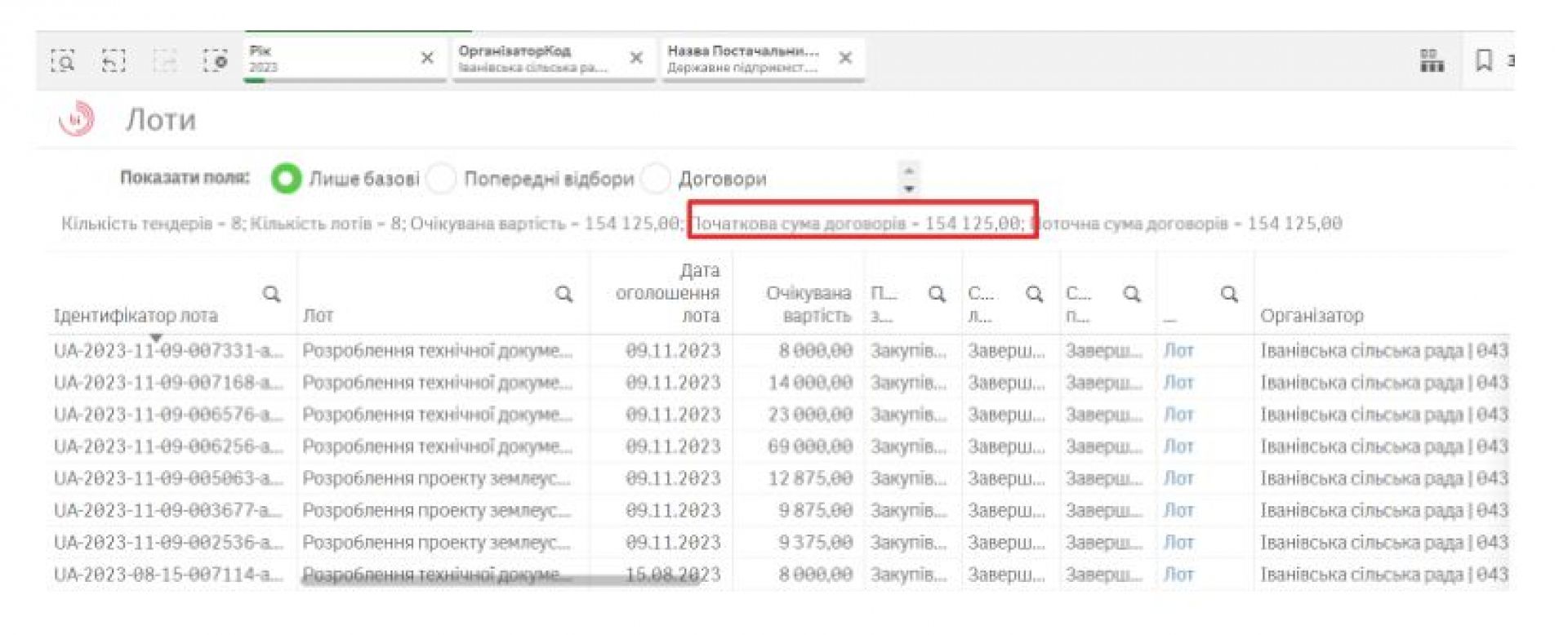Search in the Ідентифікатор лота column
1568x635 pixels.
tap(272, 294)
